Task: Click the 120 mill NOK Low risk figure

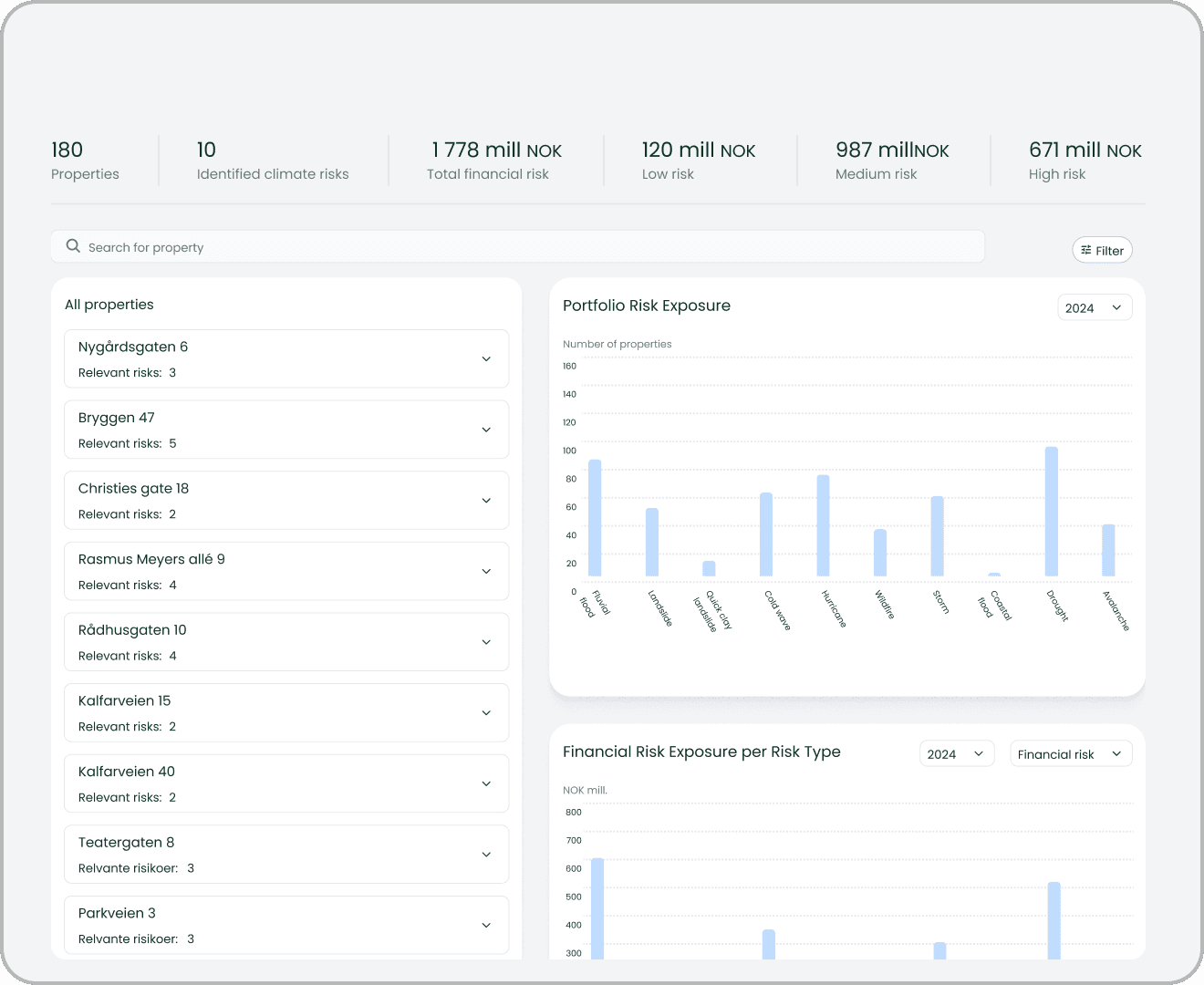Action: 699,161
